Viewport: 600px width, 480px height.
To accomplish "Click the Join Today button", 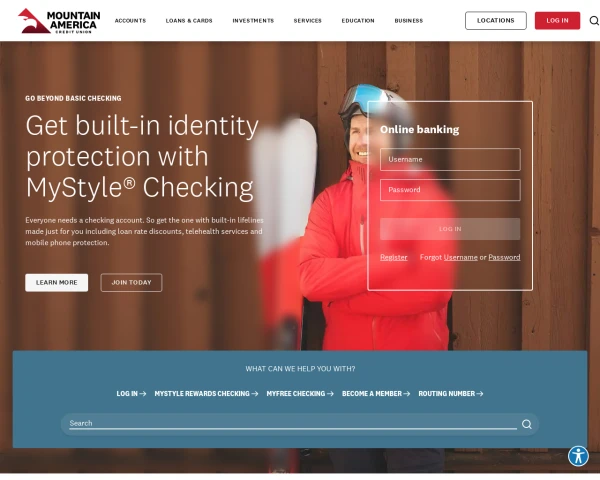I will 131,282.
